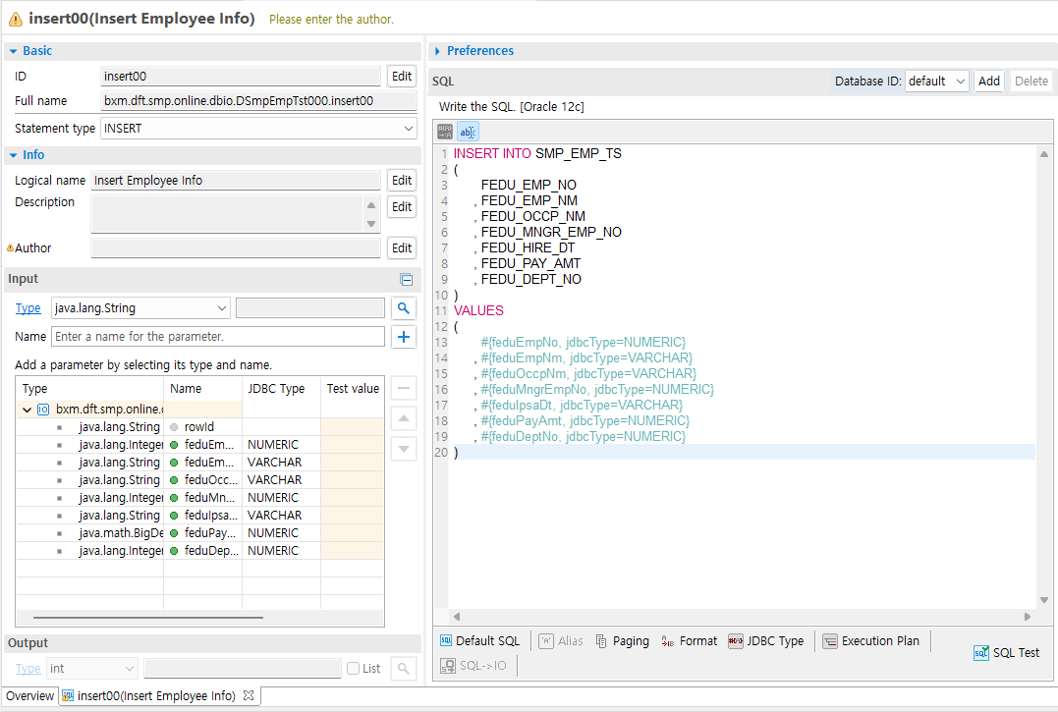Click the parameter table's horizontal scrollbar
Image resolution: width=1058 pixels, height=712 pixels.
pyautogui.click(x=150, y=617)
